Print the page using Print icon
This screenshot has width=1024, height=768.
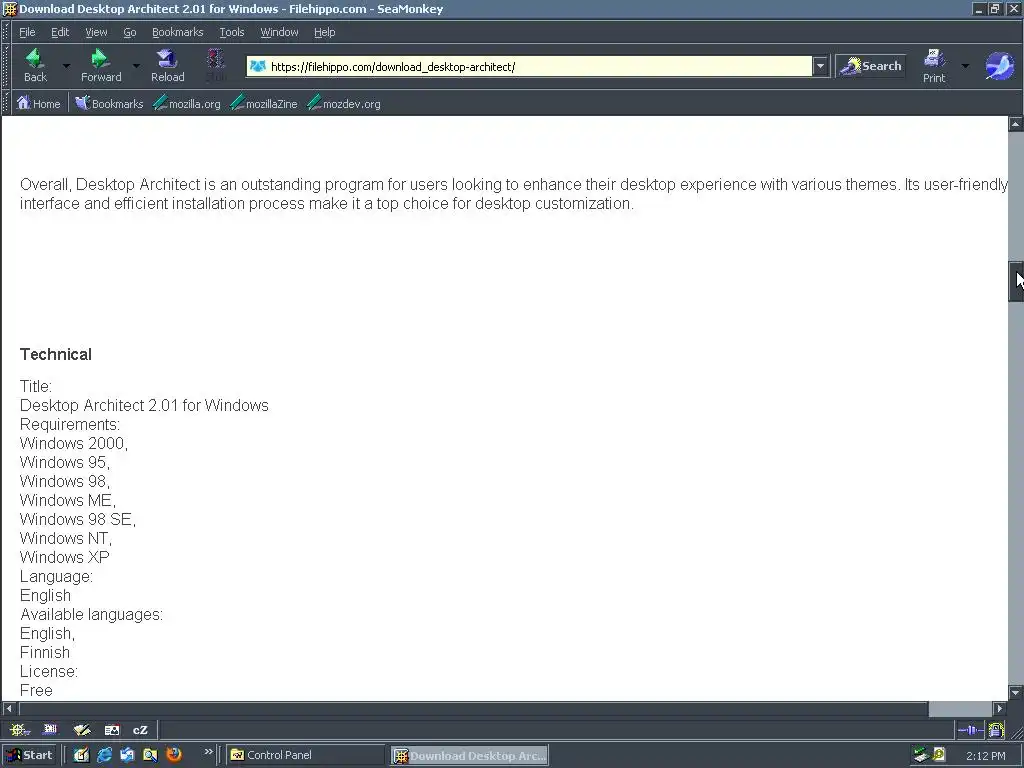click(934, 65)
